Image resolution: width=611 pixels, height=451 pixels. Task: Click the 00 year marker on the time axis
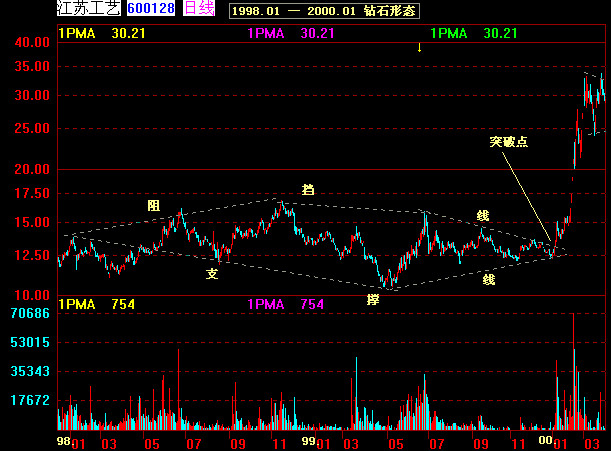(x=545, y=440)
